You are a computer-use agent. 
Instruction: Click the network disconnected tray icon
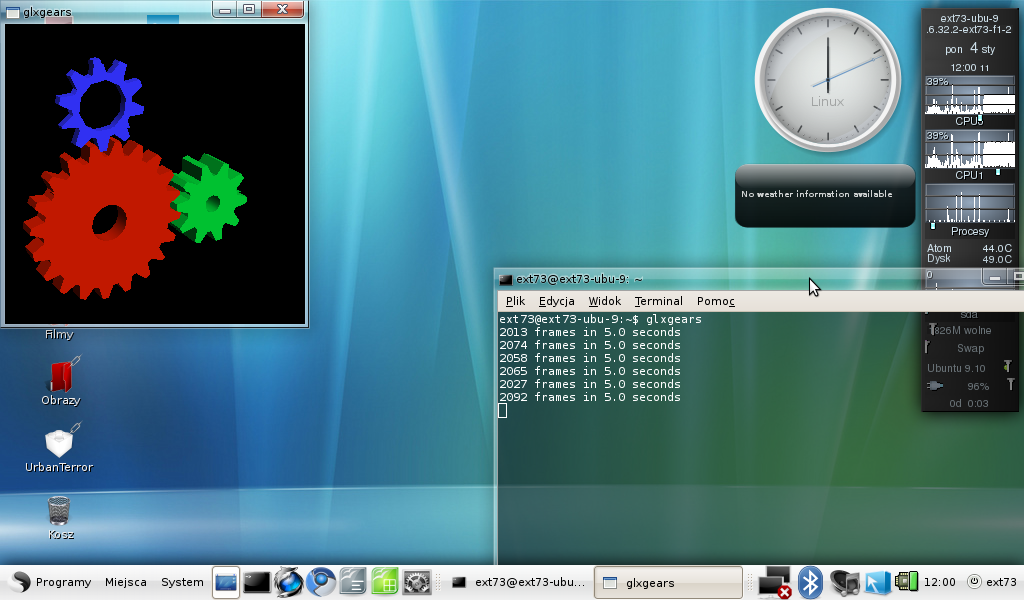pyautogui.click(x=775, y=582)
